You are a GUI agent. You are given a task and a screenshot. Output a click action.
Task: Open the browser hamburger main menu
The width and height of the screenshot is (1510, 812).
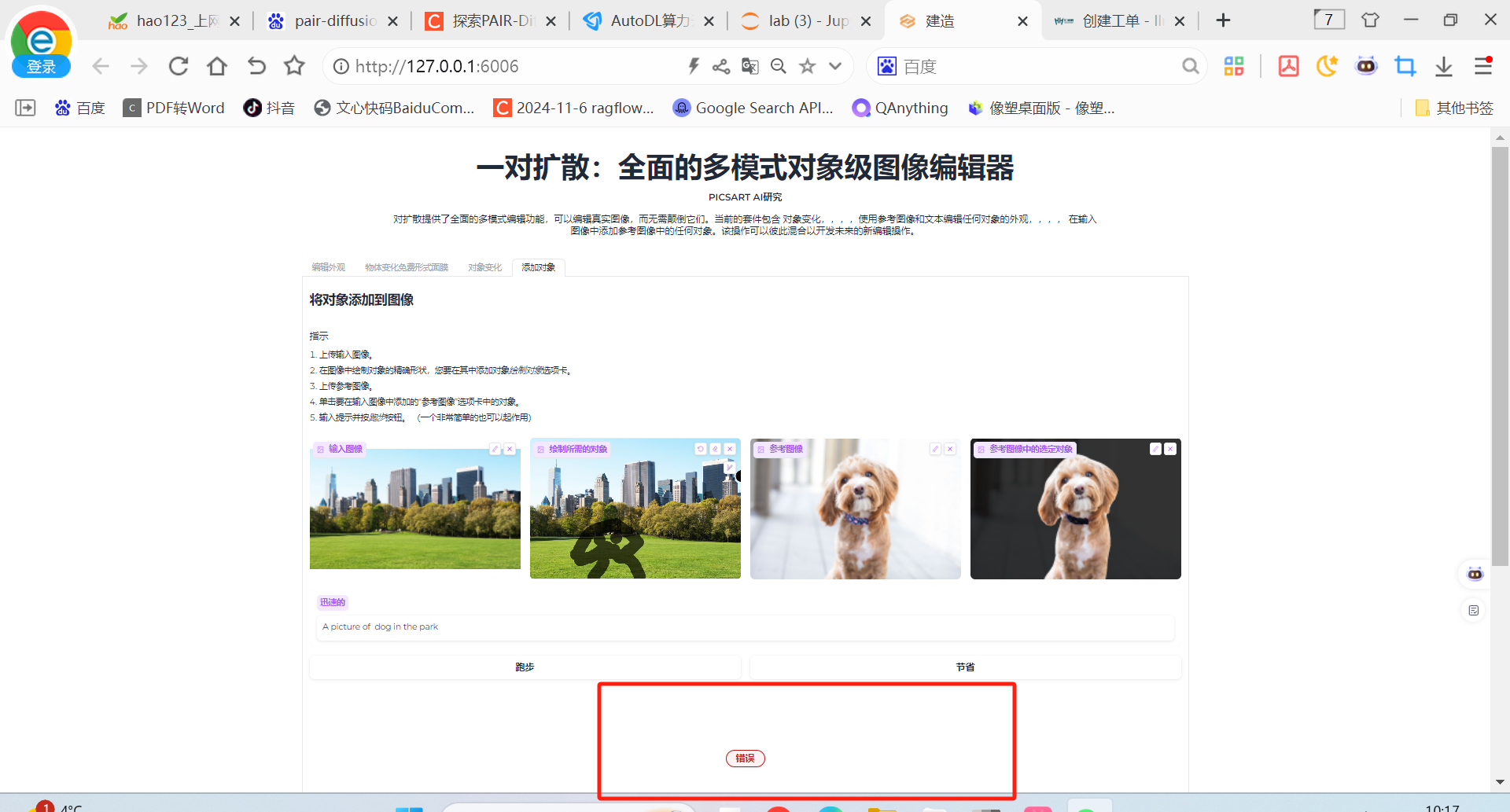[1482, 67]
